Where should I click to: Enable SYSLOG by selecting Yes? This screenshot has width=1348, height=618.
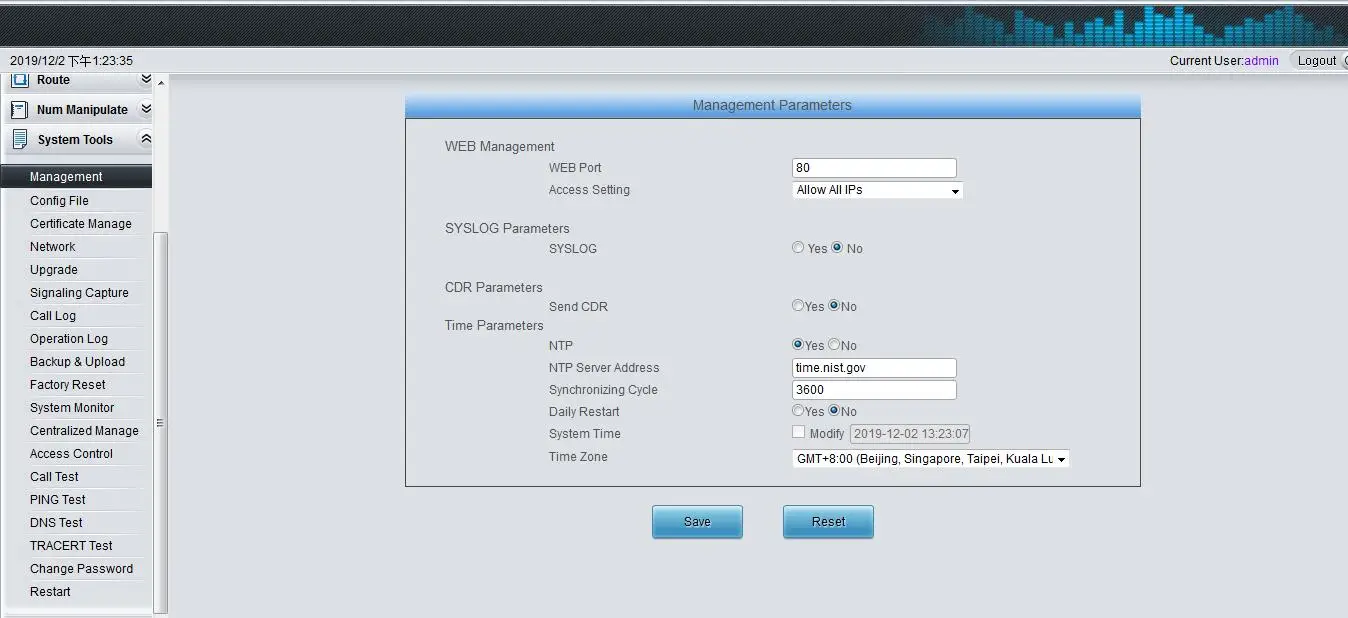pos(798,248)
